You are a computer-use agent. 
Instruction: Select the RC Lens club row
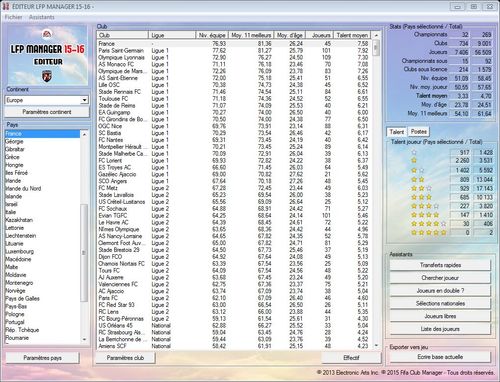pos(234,312)
